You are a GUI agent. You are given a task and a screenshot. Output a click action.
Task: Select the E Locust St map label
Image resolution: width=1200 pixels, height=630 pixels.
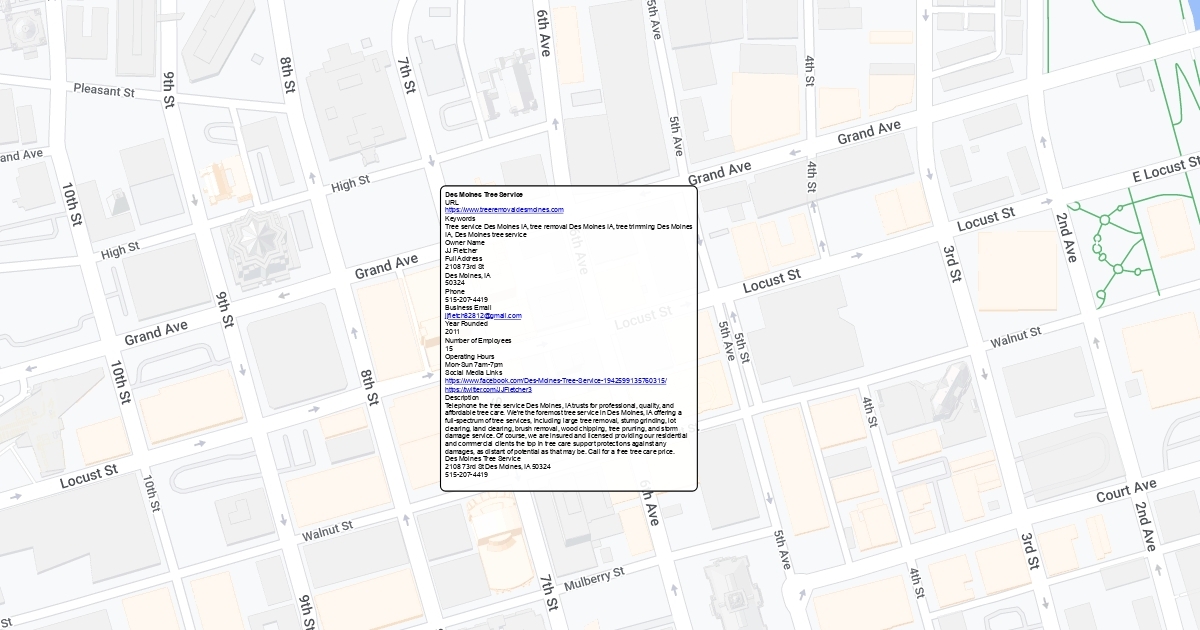[1165, 170]
